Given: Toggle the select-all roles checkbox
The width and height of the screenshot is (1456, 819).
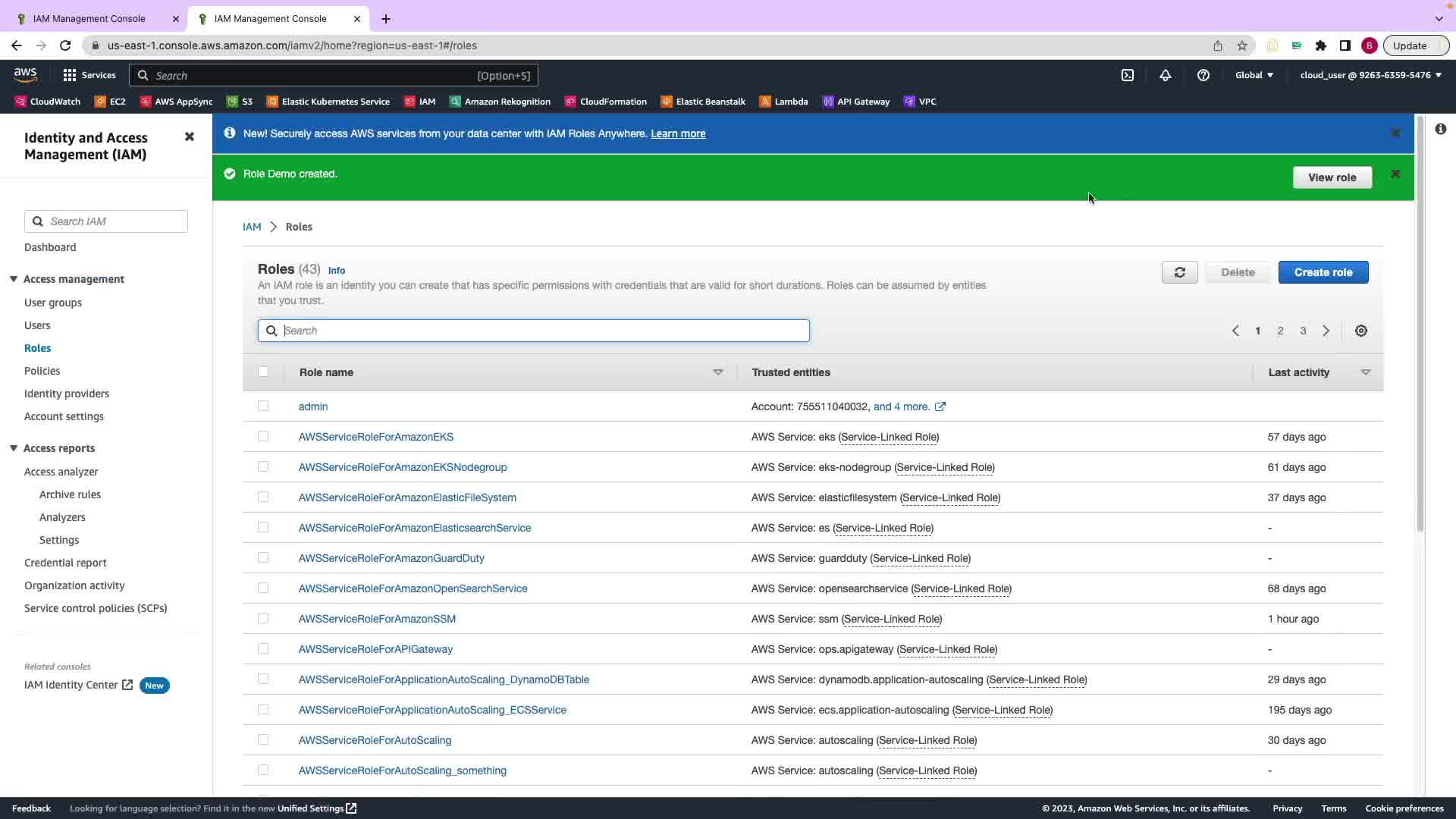Looking at the screenshot, I should 263,372.
